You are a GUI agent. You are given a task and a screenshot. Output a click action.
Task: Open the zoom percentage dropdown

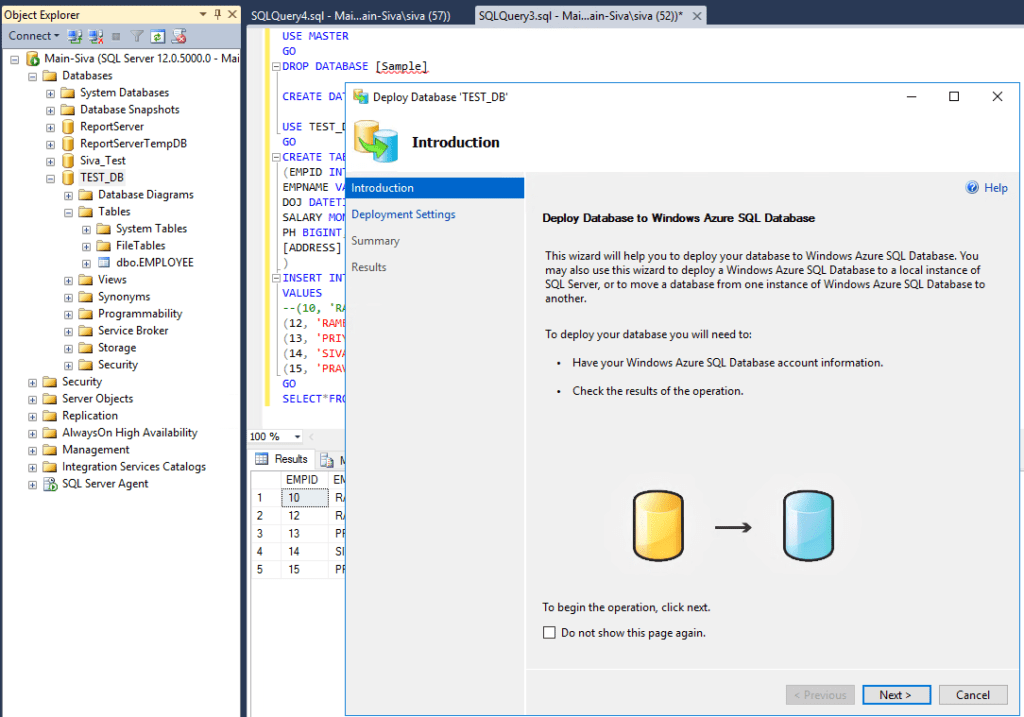297,437
